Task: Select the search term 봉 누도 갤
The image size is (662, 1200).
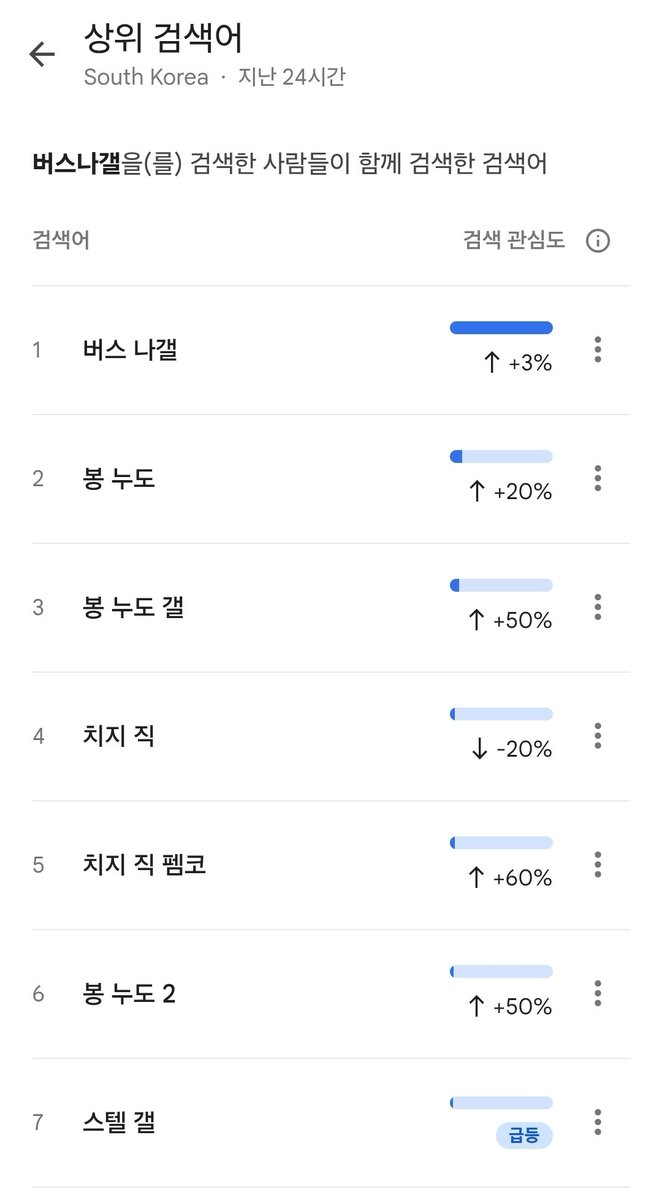Action: coord(133,607)
